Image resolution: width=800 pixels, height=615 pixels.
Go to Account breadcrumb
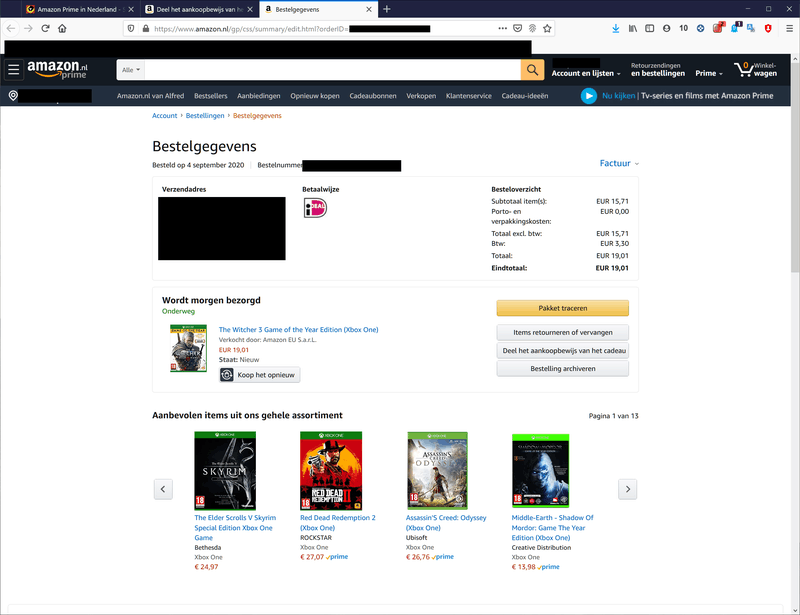click(x=165, y=116)
